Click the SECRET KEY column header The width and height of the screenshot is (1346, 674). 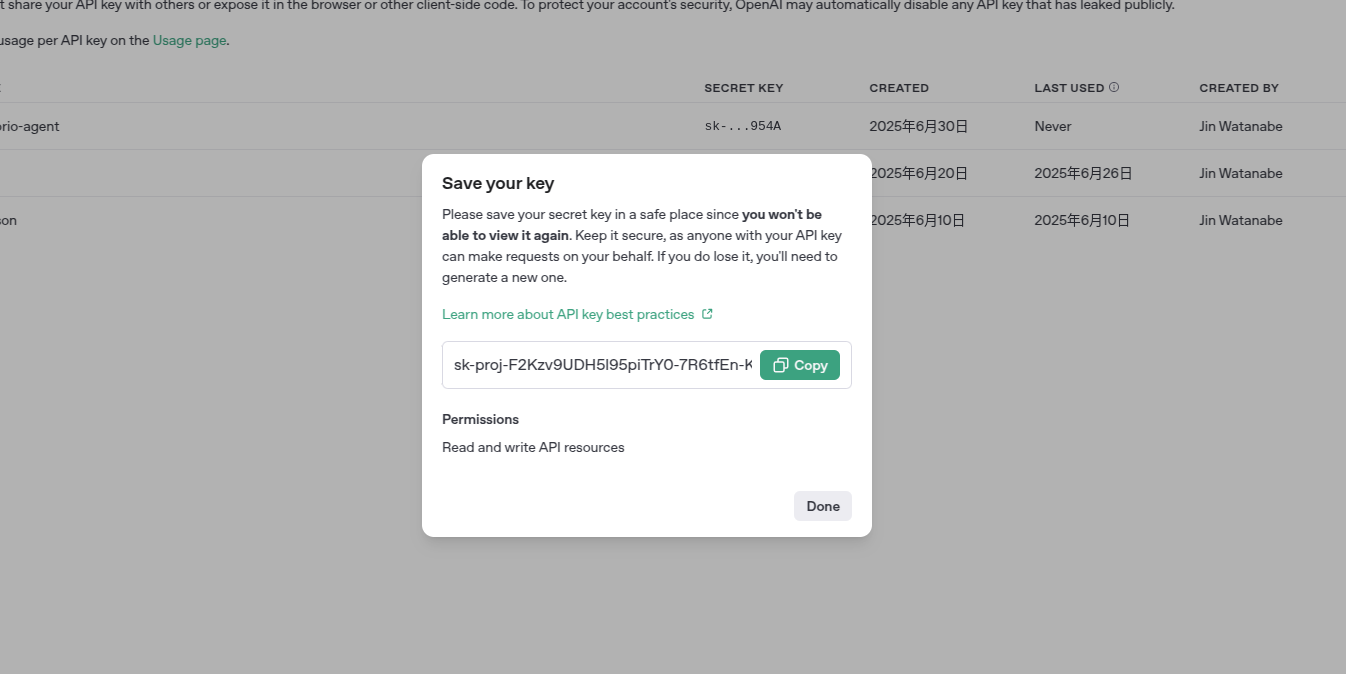pos(743,88)
